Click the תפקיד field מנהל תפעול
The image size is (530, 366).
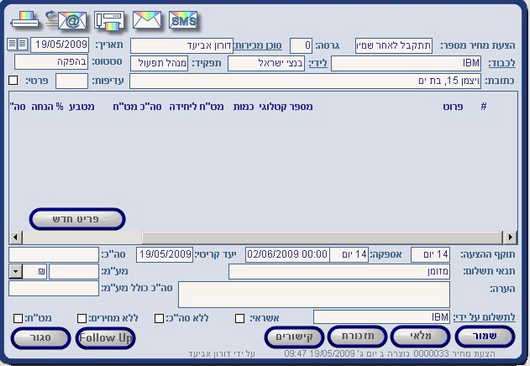tap(159, 64)
